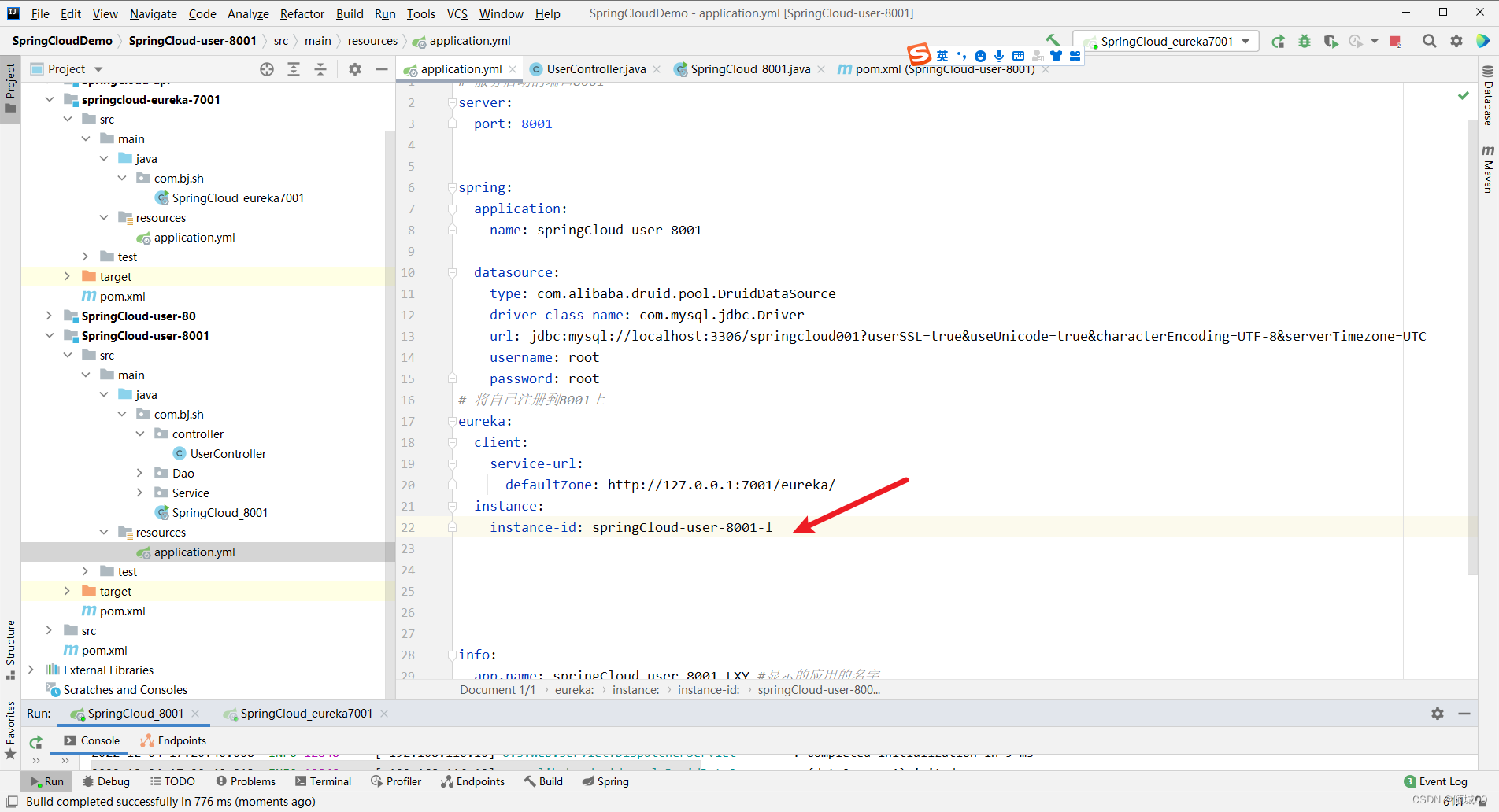Expand the Service package
1499x812 pixels.
tap(140, 493)
